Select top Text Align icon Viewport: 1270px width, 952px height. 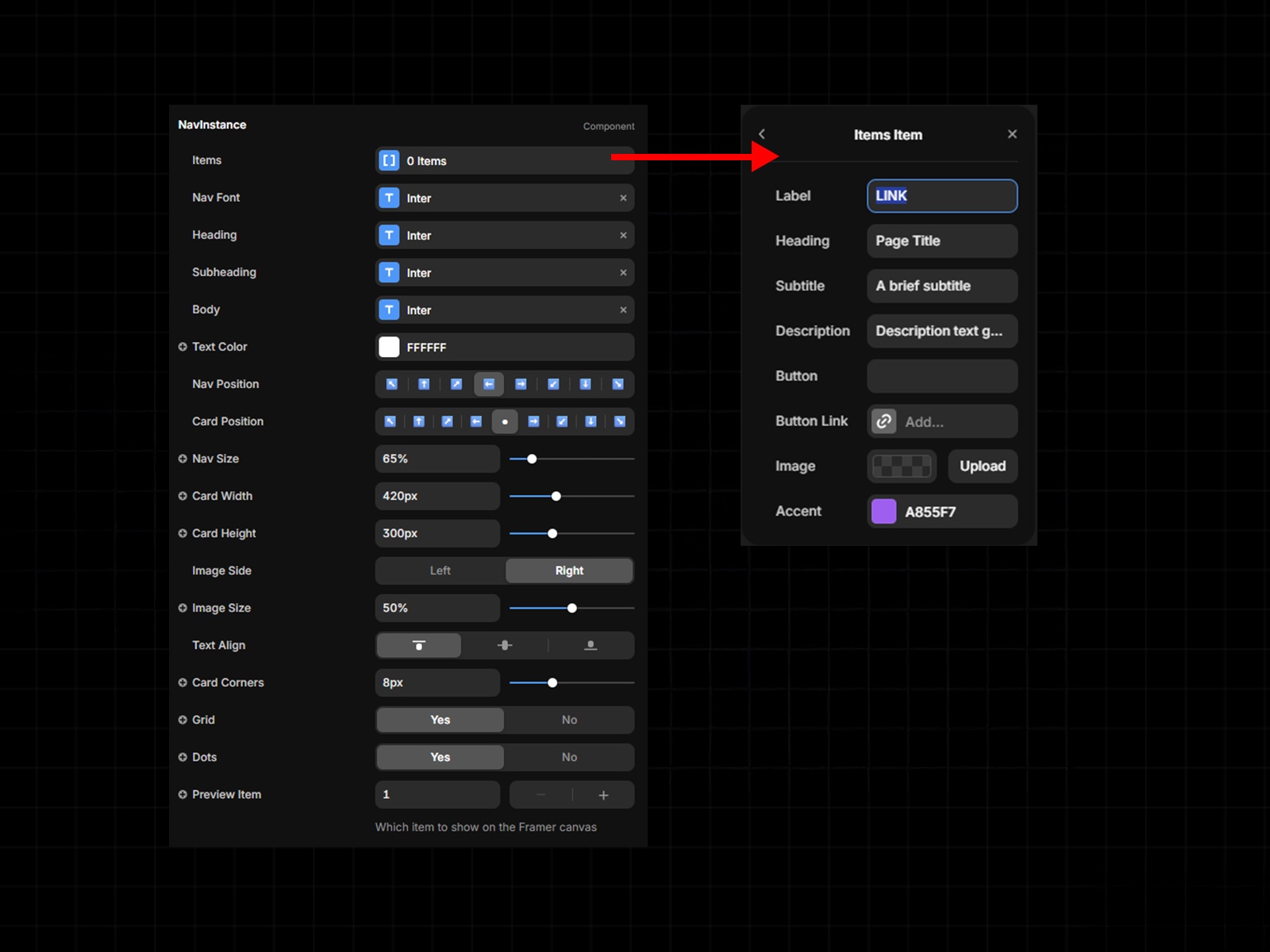coord(419,646)
